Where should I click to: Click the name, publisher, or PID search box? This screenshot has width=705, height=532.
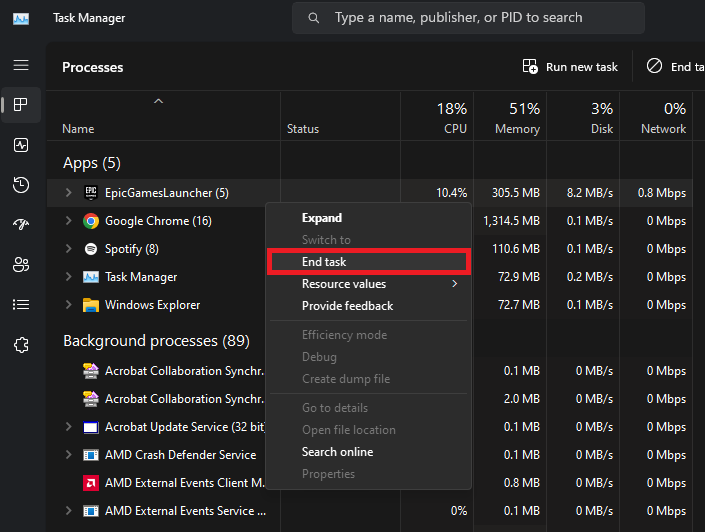tap(468, 18)
